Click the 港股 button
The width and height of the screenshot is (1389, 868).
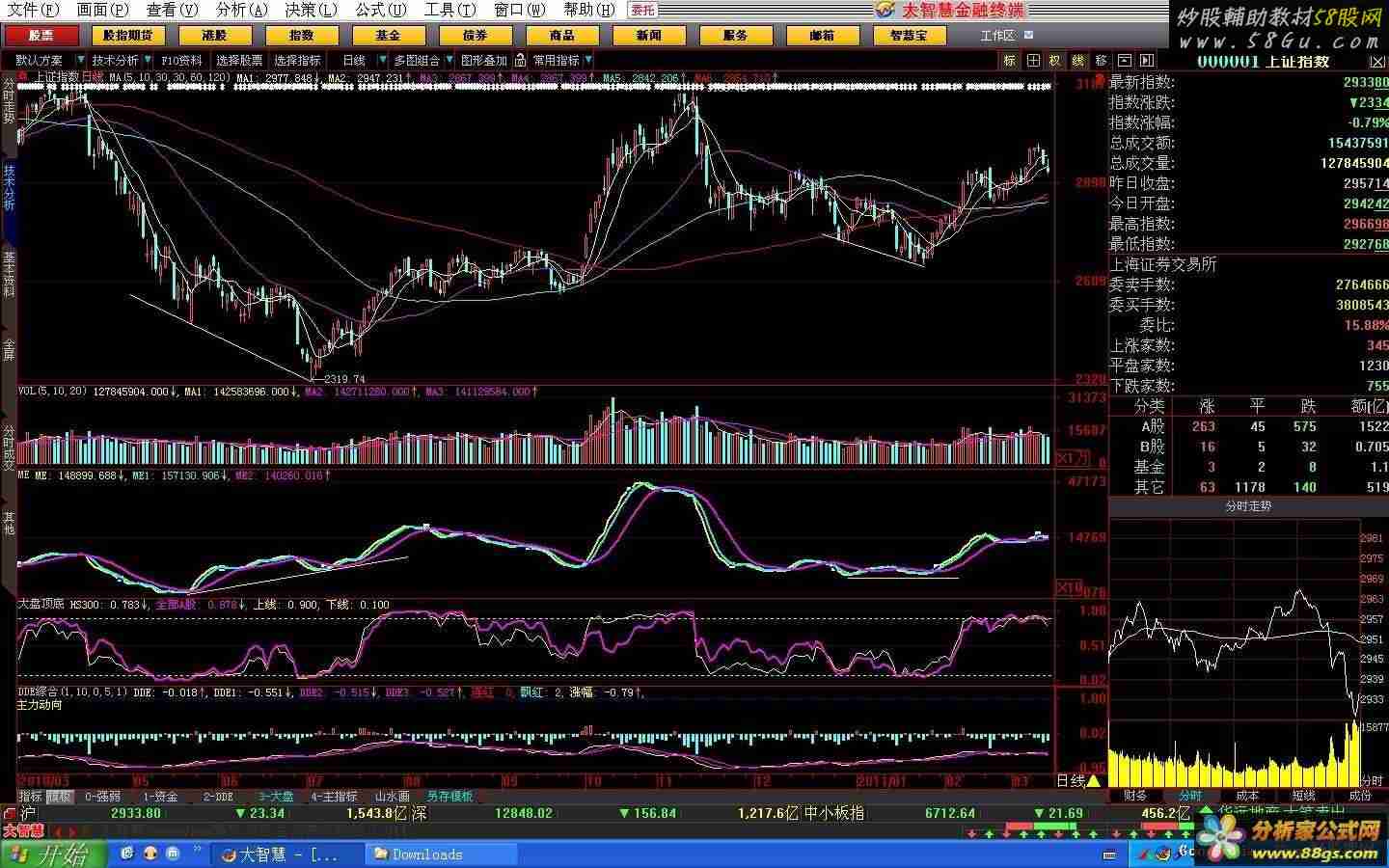215,35
